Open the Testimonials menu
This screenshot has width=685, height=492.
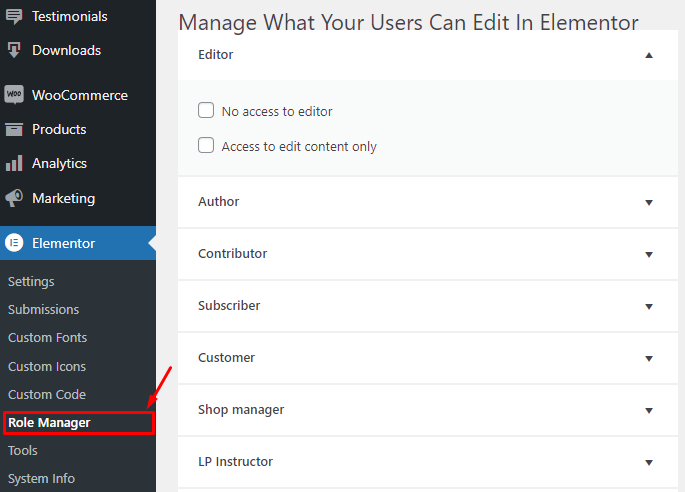(x=70, y=16)
